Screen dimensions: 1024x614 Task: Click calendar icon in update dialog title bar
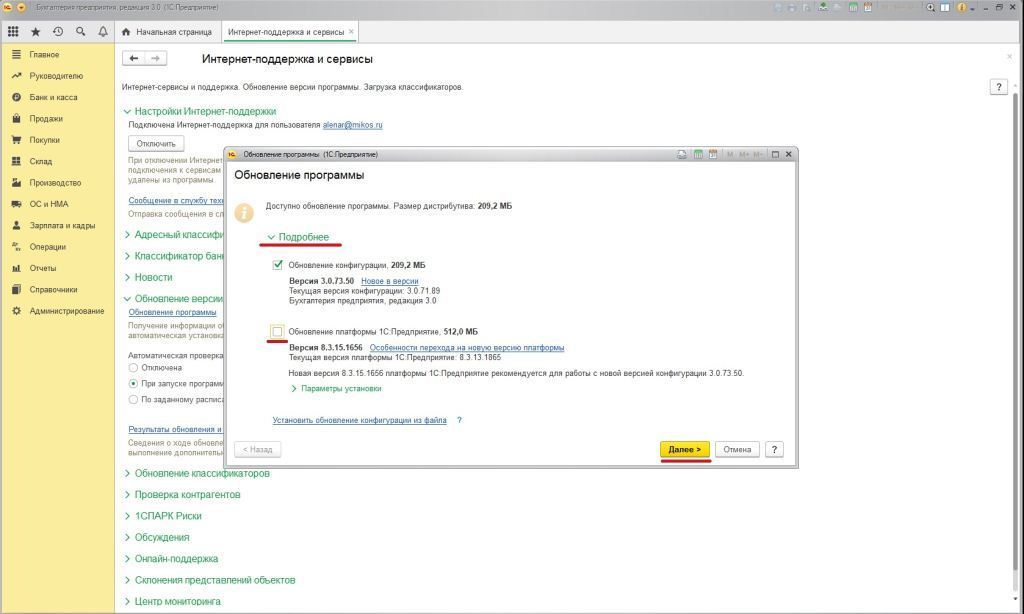click(x=713, y=154)
